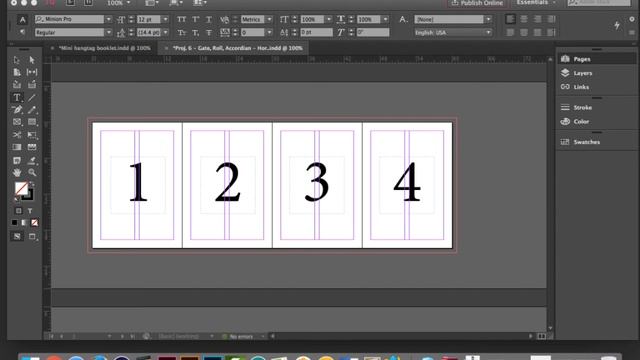640x360 pixels.
Task: Choose the Gap tool
Action: pos(32,72)
